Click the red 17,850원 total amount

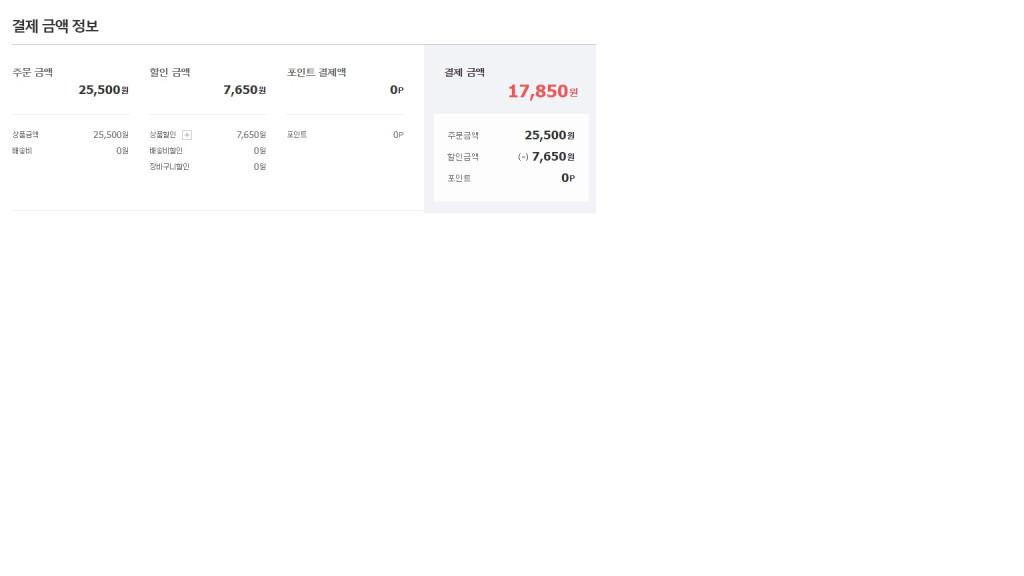pos(542,92)
